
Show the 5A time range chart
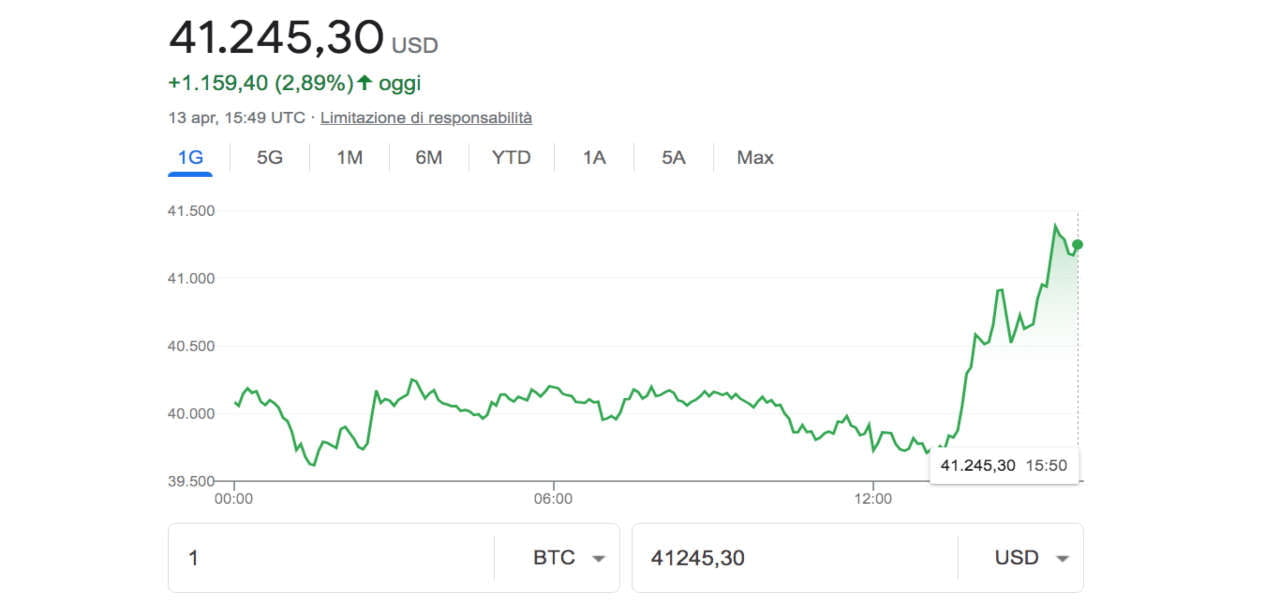tap(673, 158)
